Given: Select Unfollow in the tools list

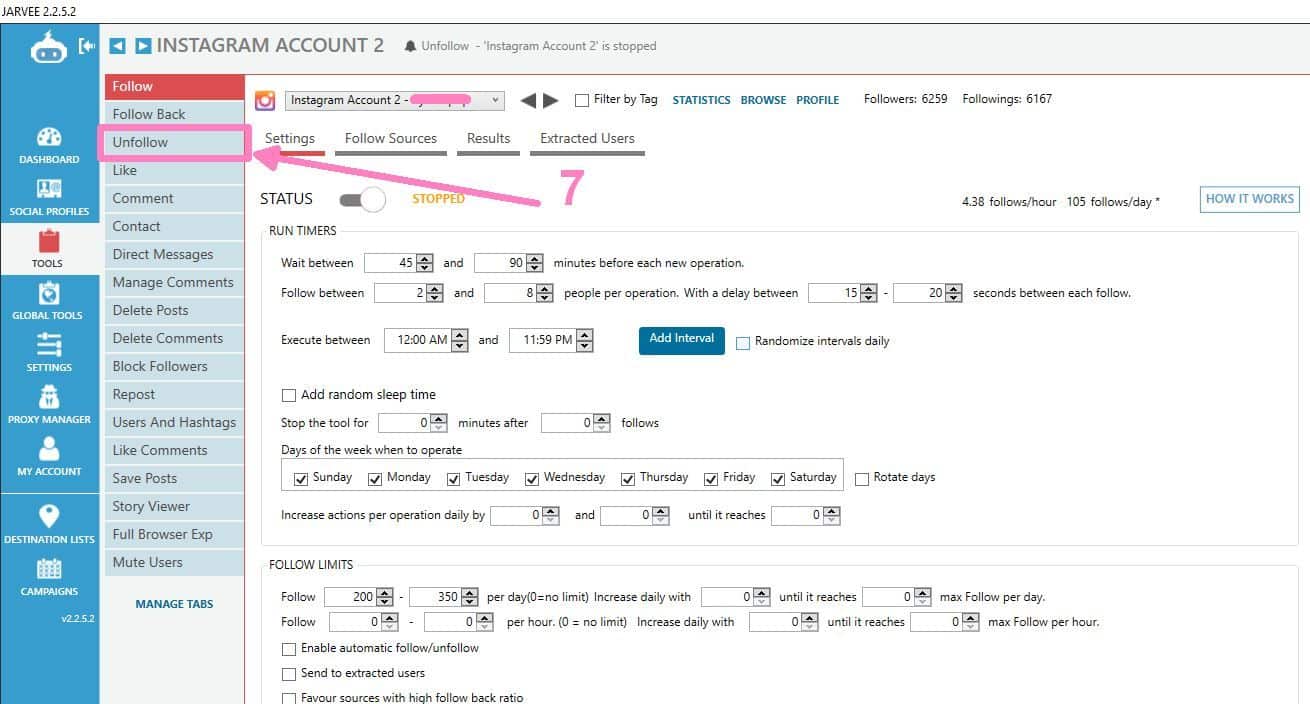Looking at the screenshot, I should point(175,142).
